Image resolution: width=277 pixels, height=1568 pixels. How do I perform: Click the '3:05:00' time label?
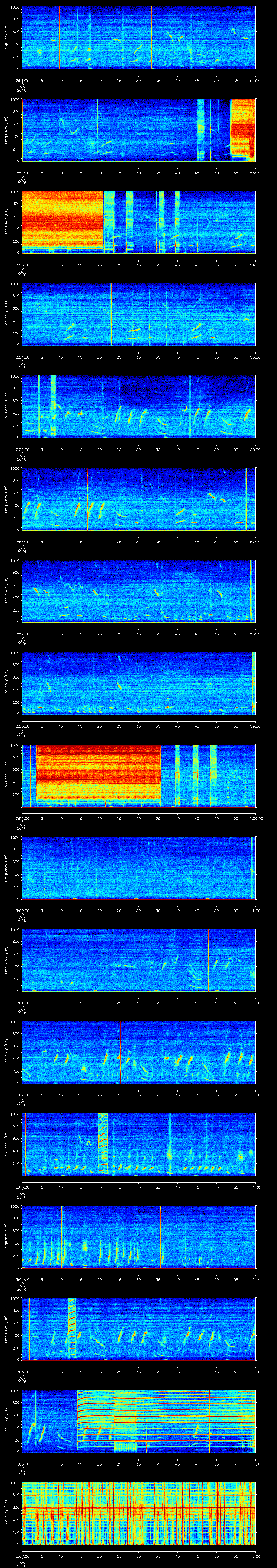(x=21, y=1371)
